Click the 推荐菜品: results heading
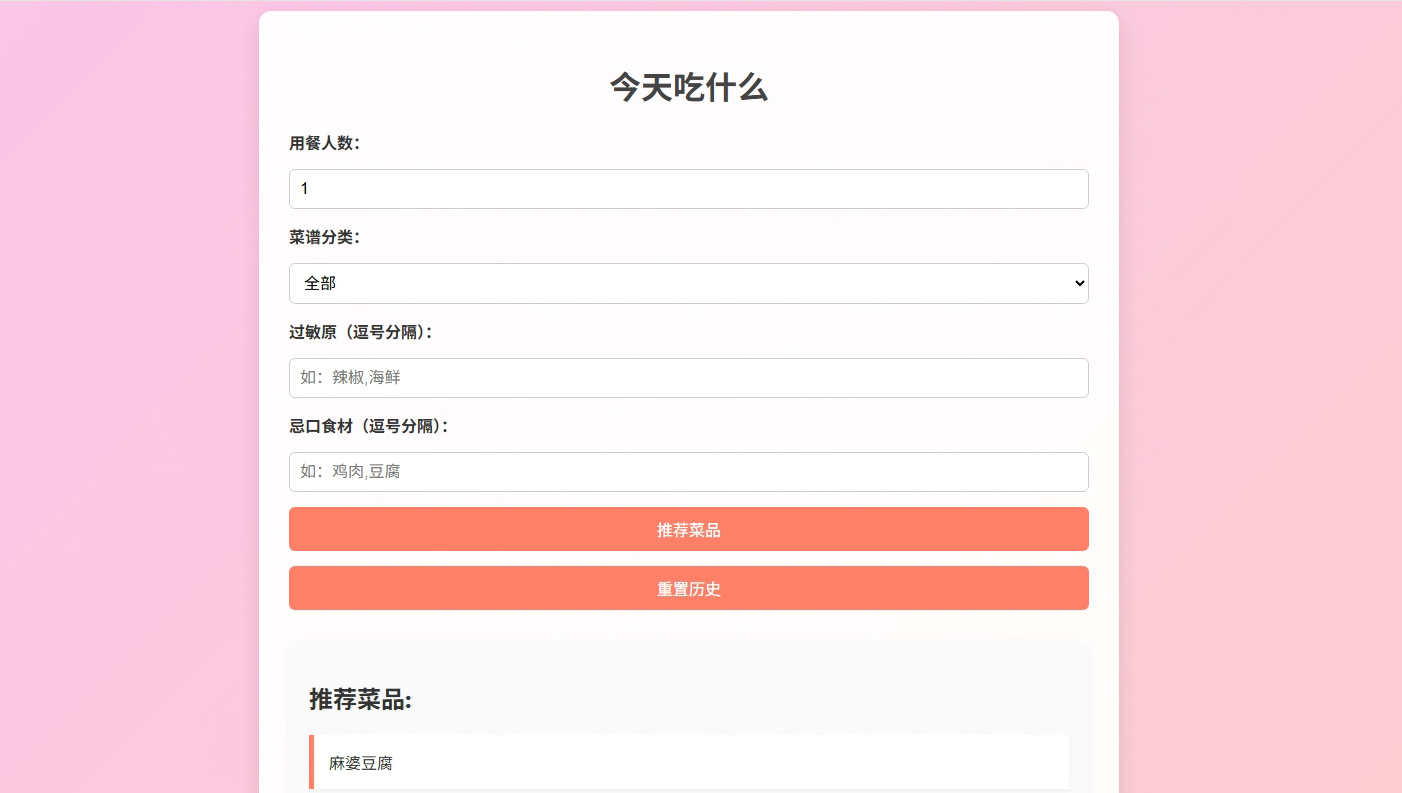 pyautogui.click(x=360, y=699)
